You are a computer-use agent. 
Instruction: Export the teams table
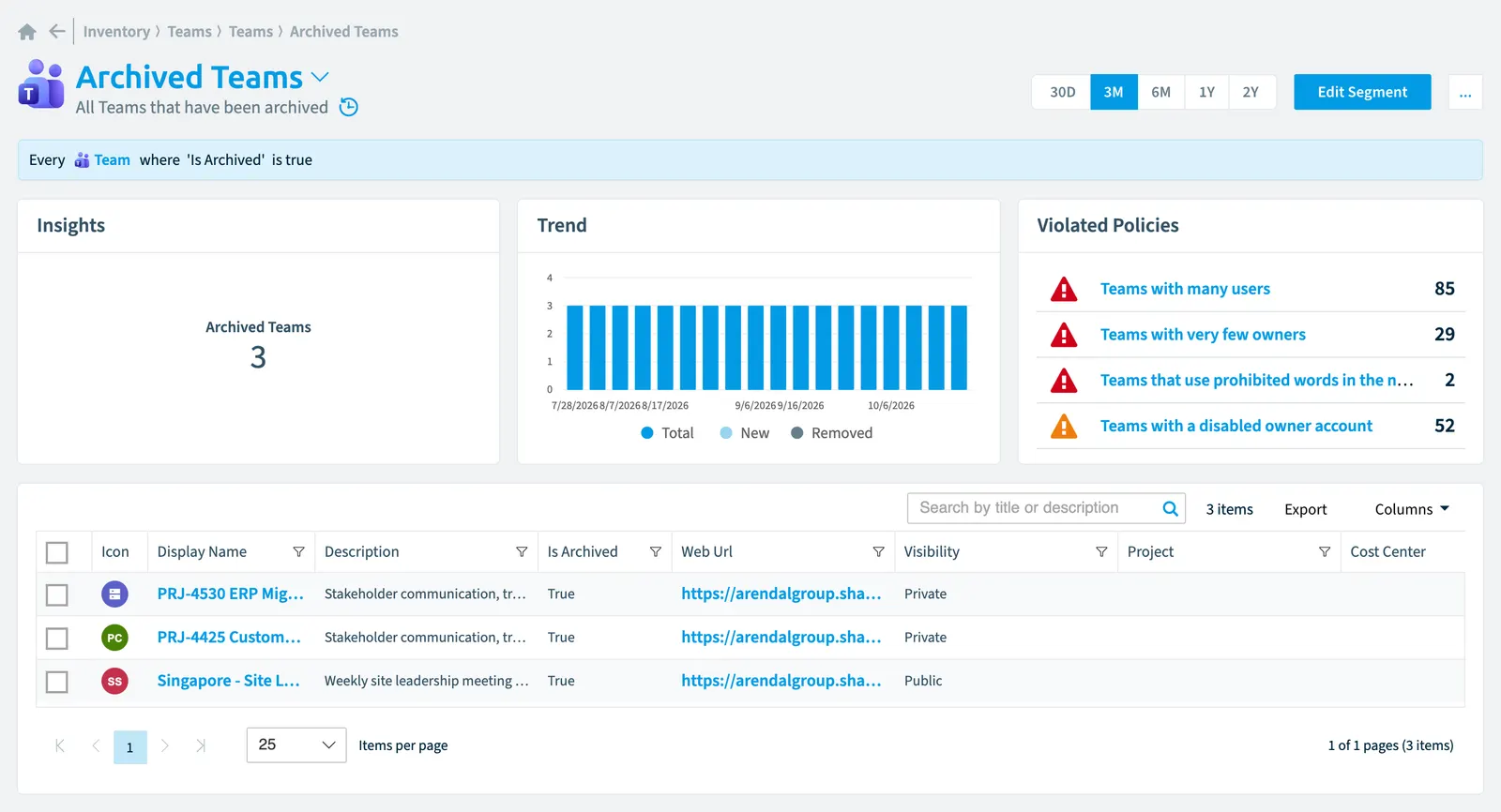point(1306,509)
